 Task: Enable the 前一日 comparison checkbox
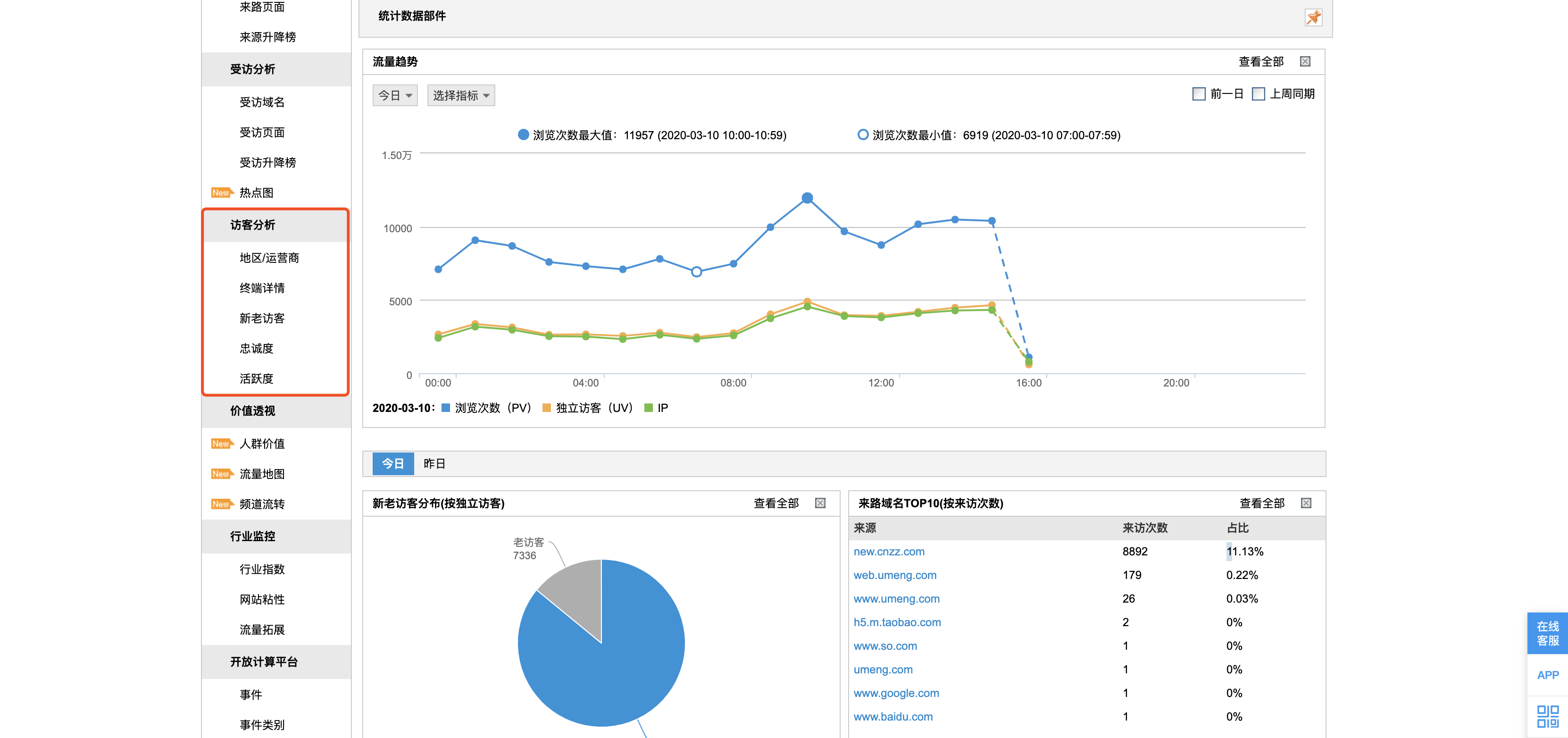(x=1199, y=94)
